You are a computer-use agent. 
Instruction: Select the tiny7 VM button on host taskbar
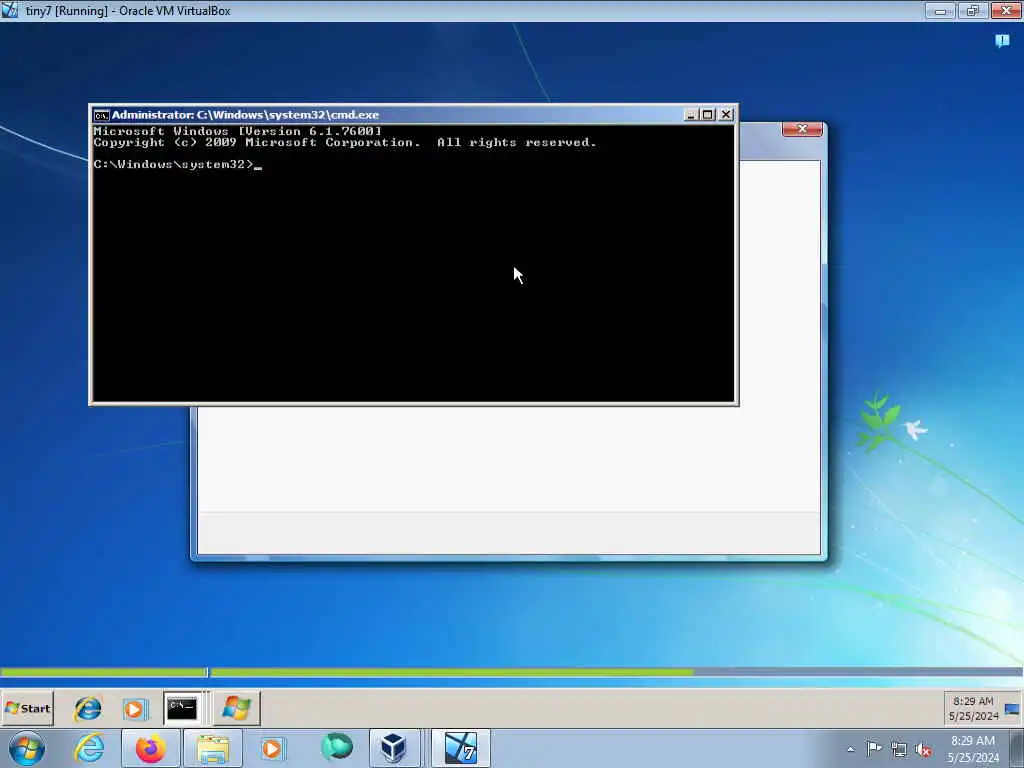[461, 748]
